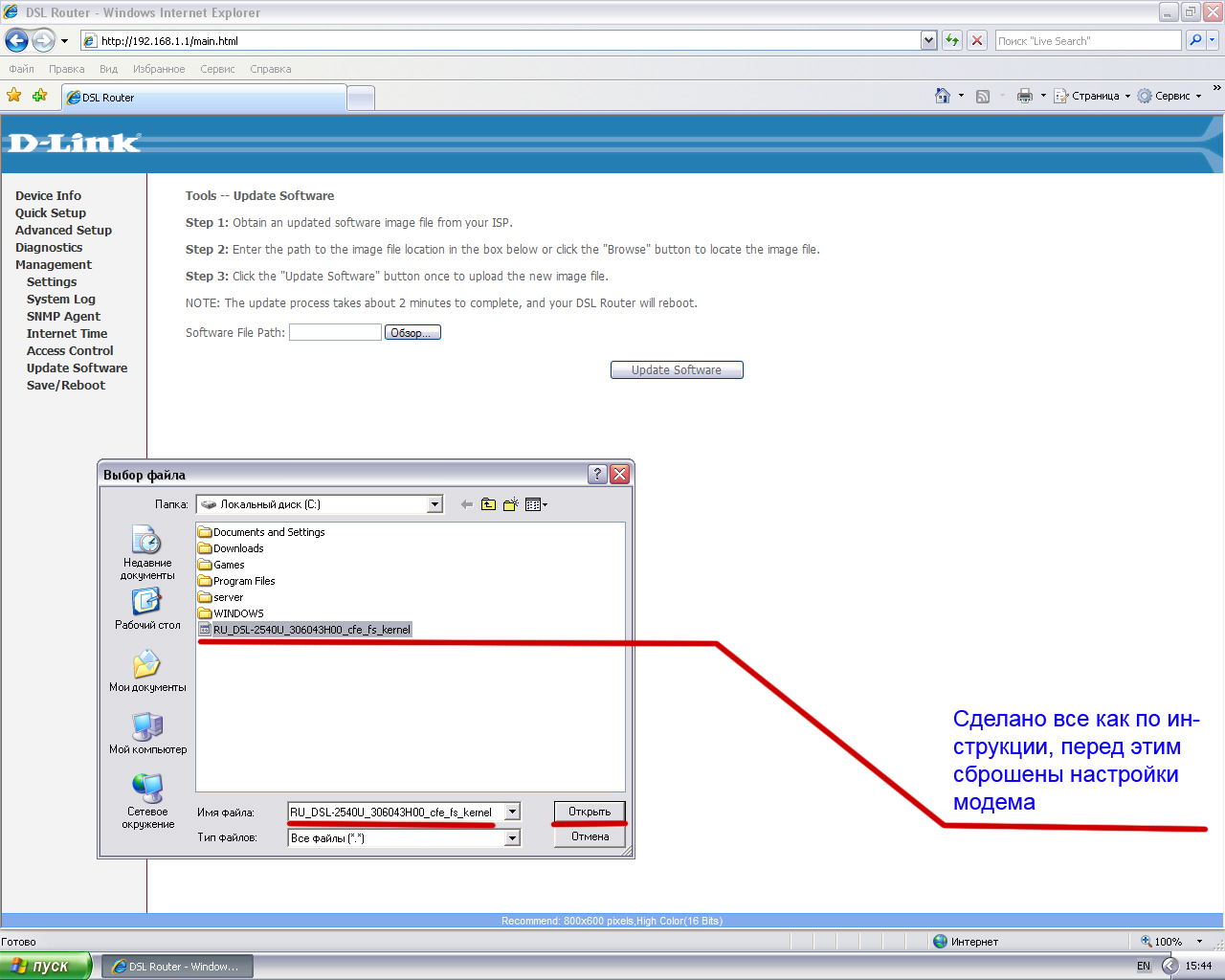
Task: Open Рабочий стол in places bar
Action: 147,609
